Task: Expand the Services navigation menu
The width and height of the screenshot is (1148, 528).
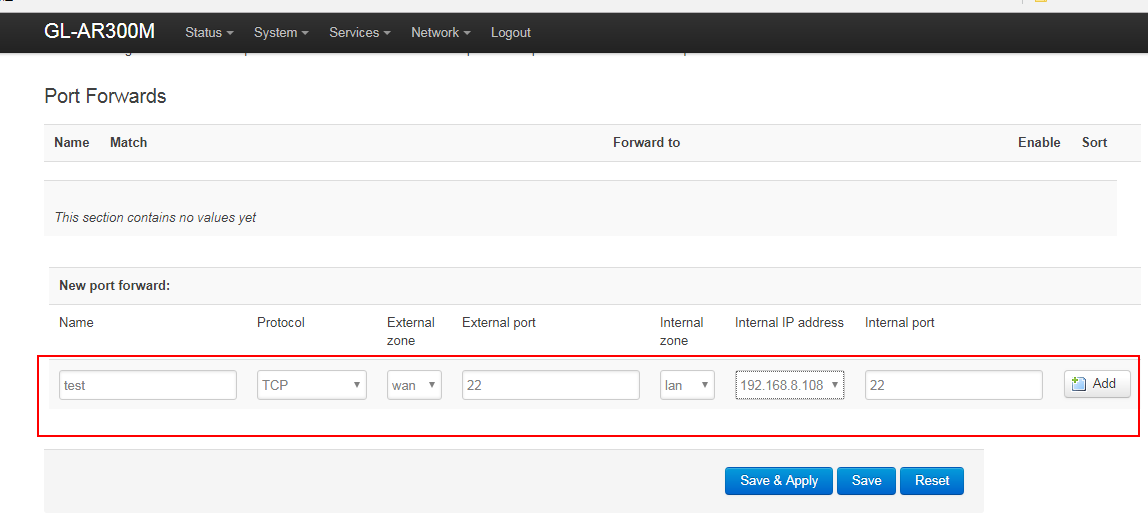Action: (x=360, y=32)
